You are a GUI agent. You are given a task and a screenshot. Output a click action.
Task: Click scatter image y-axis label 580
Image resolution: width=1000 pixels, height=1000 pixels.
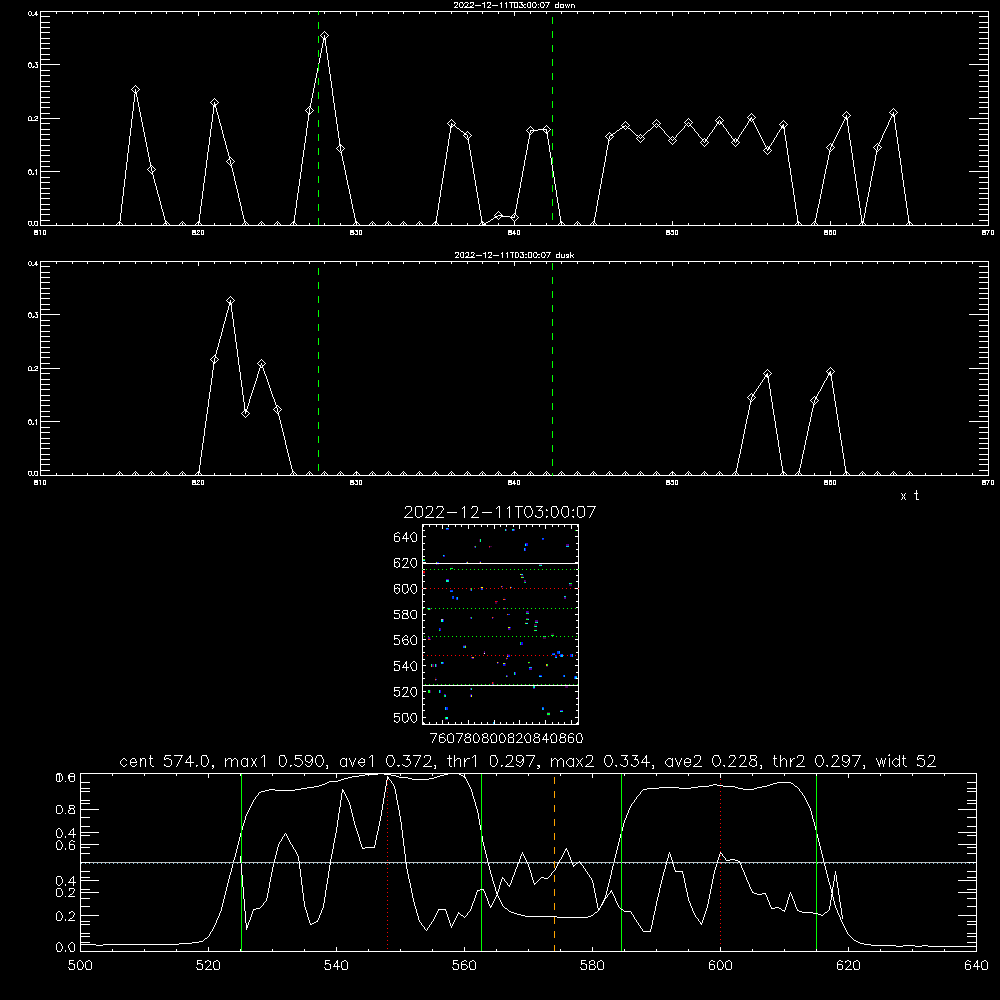[x=406, y=615]
